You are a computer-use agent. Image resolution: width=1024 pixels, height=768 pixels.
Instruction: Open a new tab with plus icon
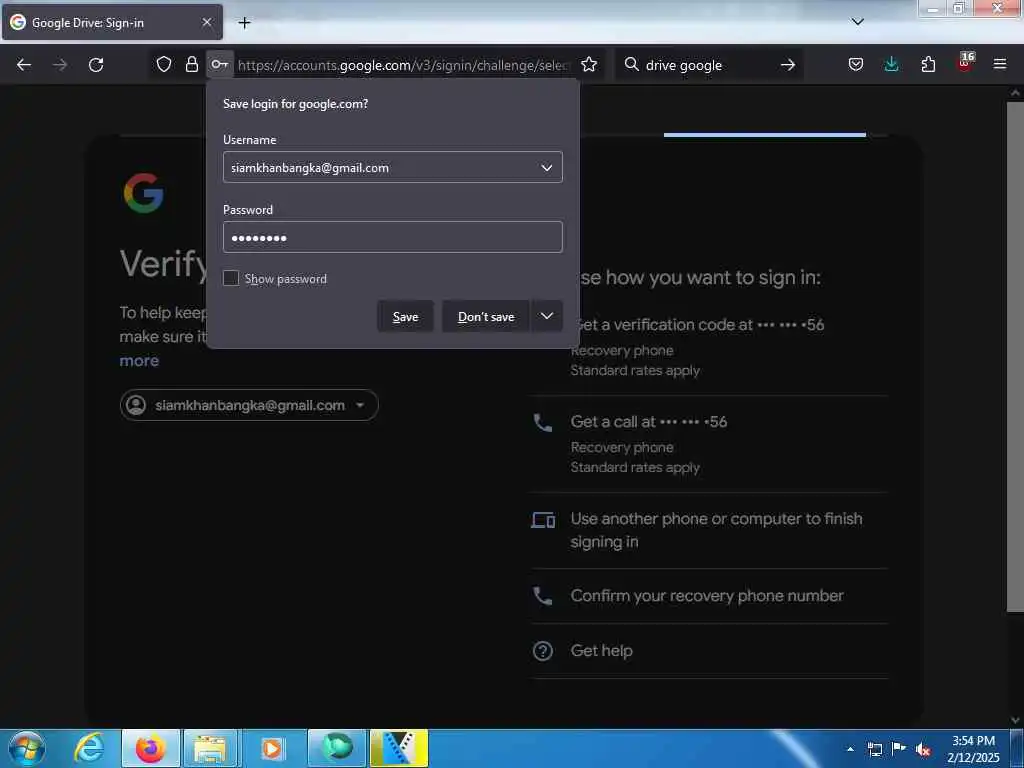(244, 23)
